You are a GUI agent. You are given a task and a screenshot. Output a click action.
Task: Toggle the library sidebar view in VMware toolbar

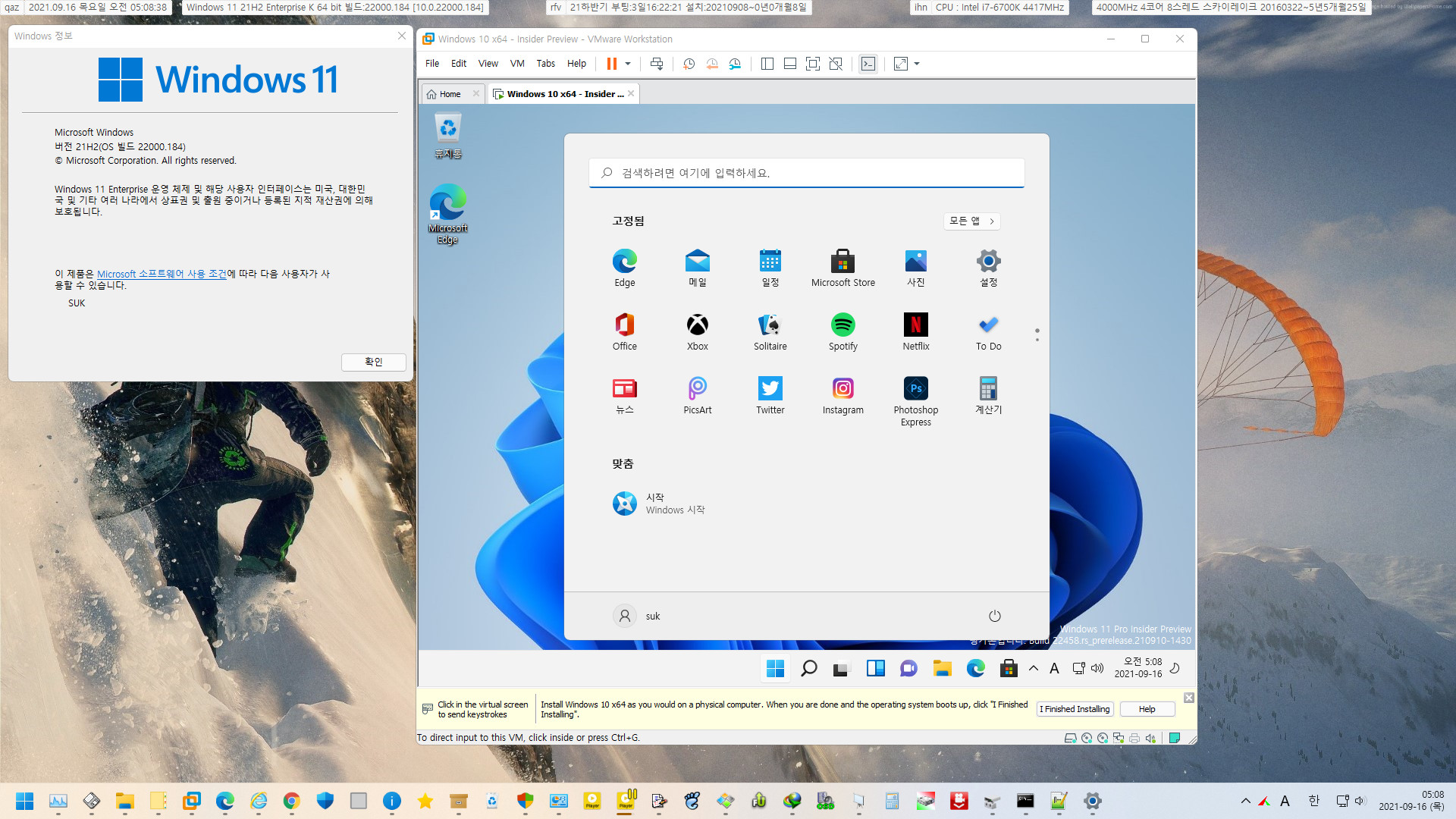point(767,64)
